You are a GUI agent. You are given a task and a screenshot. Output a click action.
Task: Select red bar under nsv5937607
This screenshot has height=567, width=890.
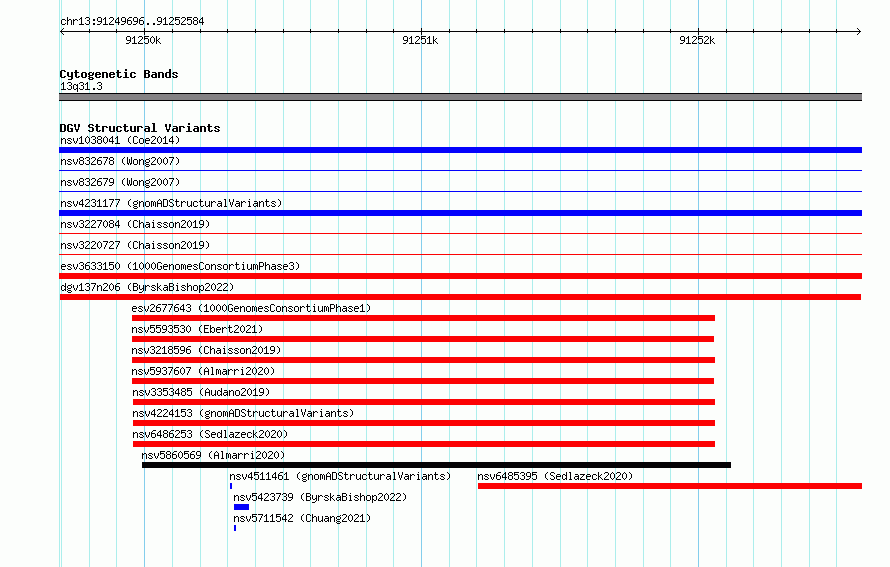(x=423, y=381)
